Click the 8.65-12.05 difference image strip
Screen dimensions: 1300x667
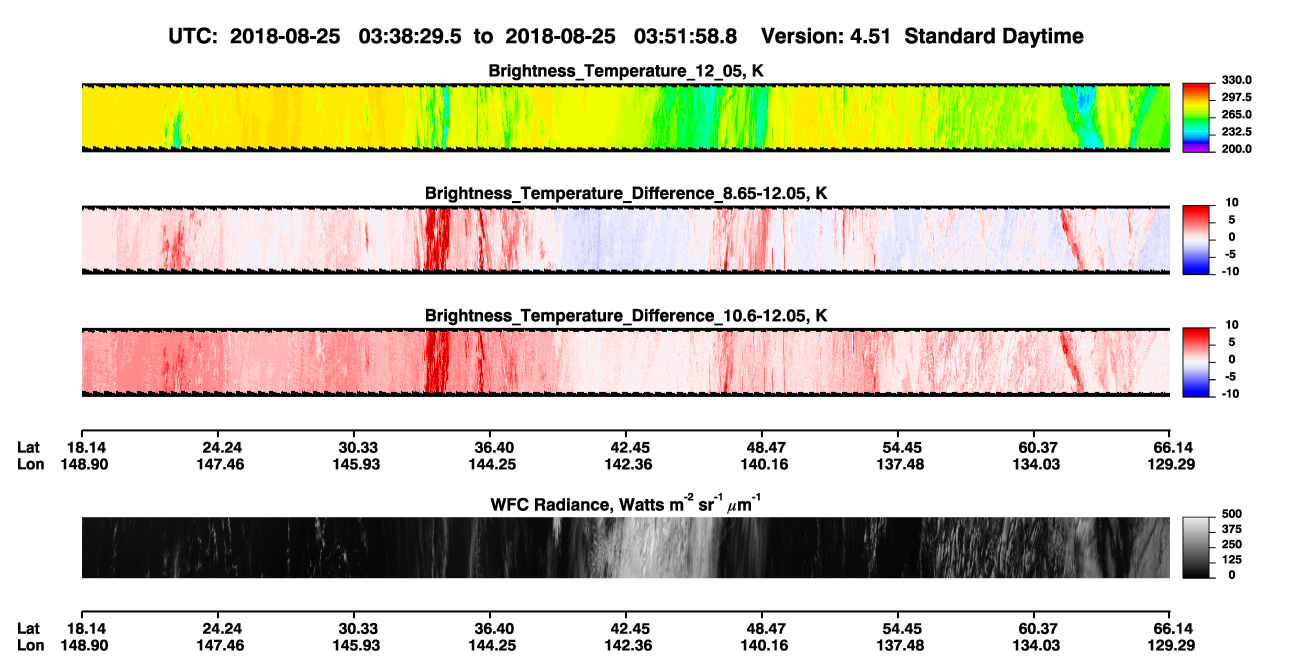point(626,240)
